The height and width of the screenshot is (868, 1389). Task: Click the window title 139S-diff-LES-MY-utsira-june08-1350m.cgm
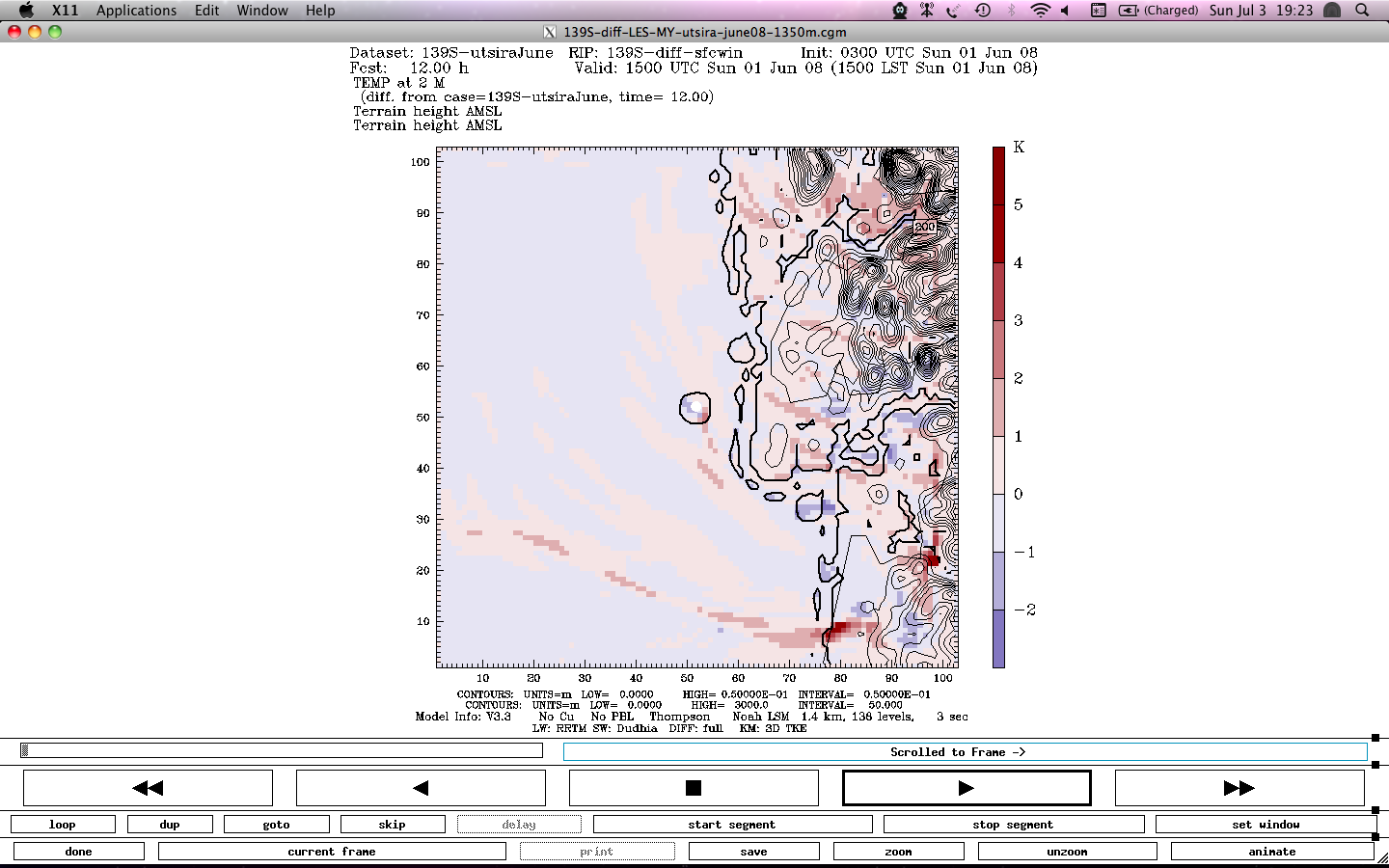[x=705, y=32]
